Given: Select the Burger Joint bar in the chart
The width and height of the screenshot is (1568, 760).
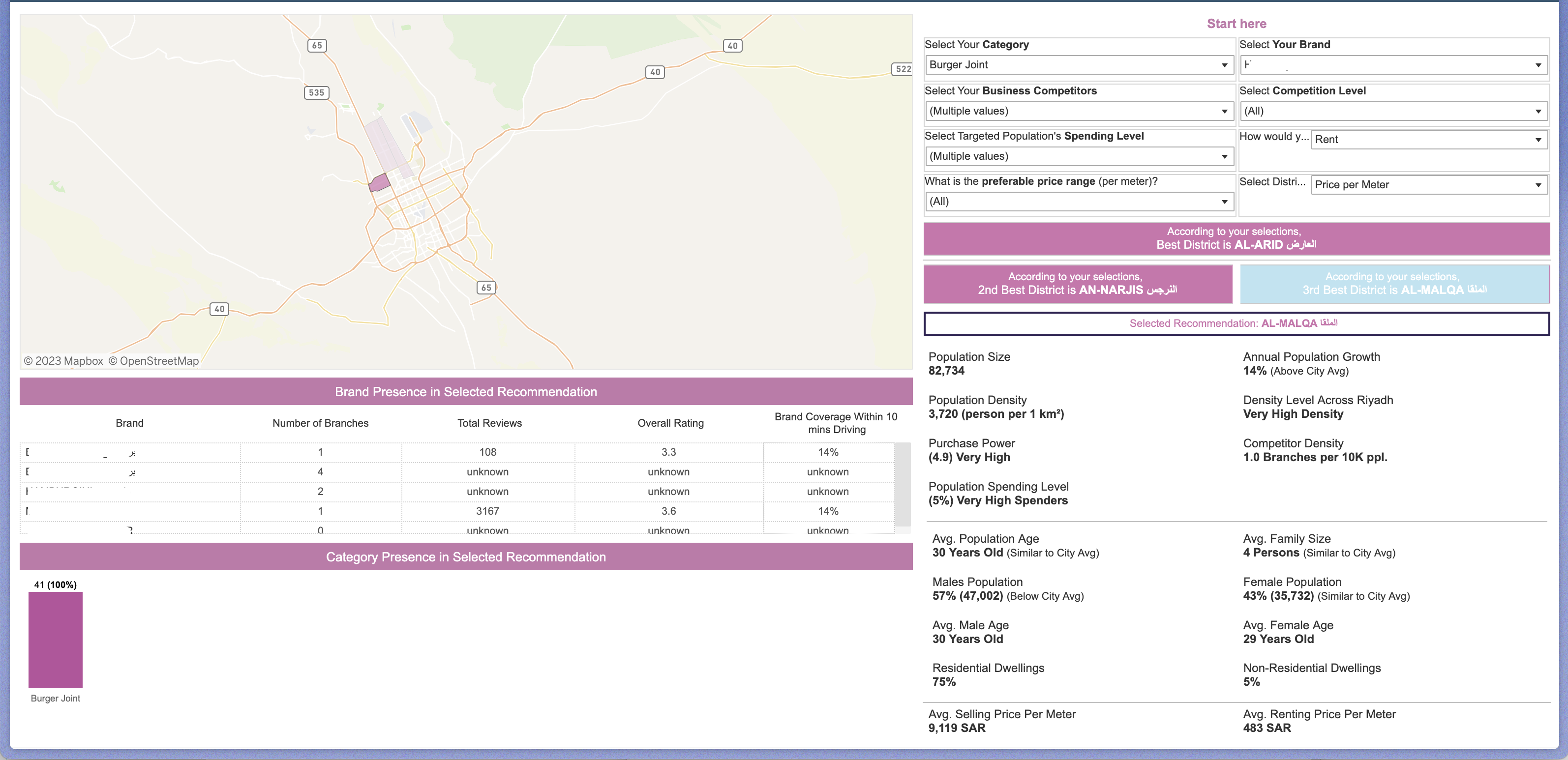Looking at the screenshot, I should (x=55, y=640).
